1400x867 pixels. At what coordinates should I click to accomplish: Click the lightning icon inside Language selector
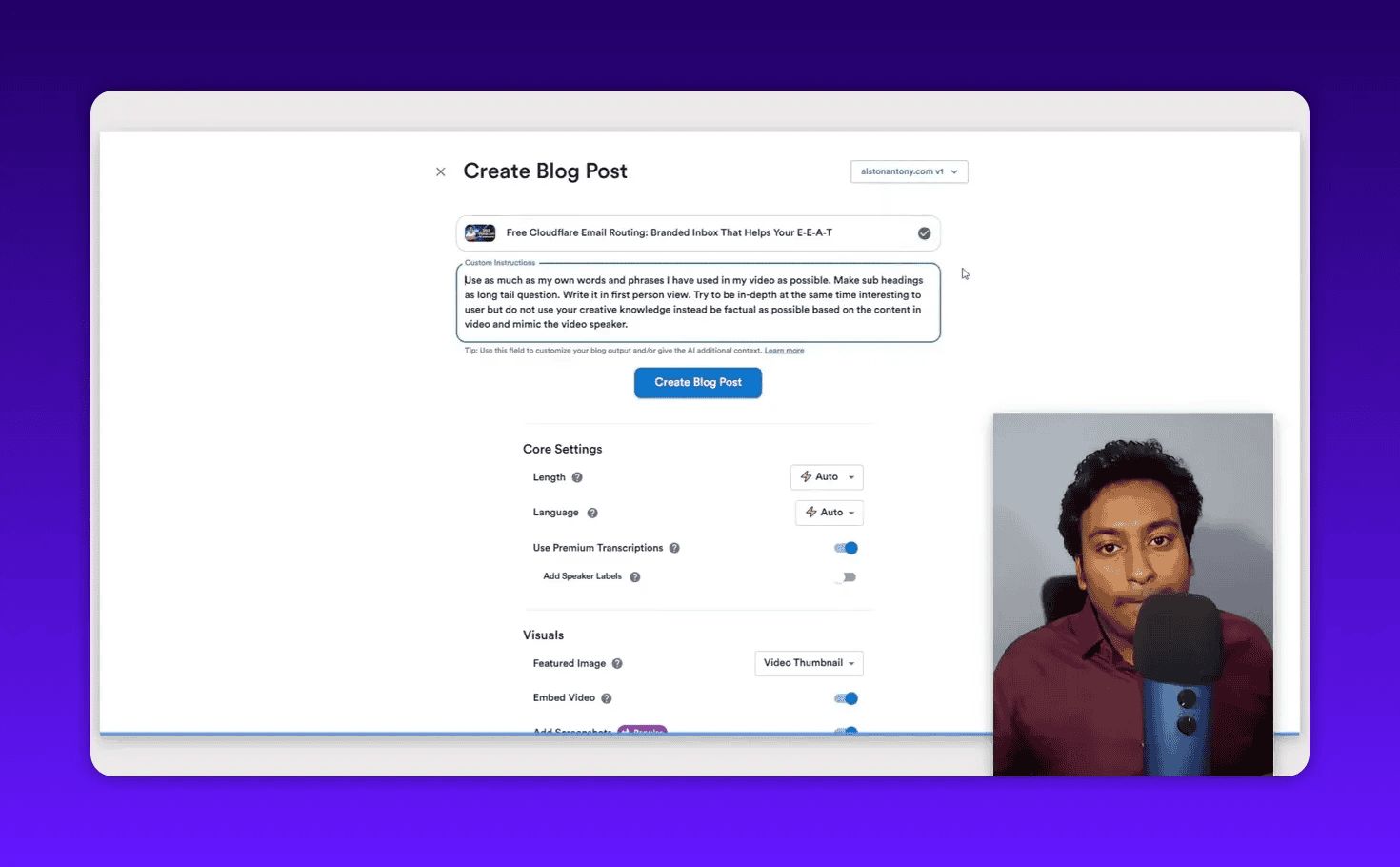pos(810,513)
